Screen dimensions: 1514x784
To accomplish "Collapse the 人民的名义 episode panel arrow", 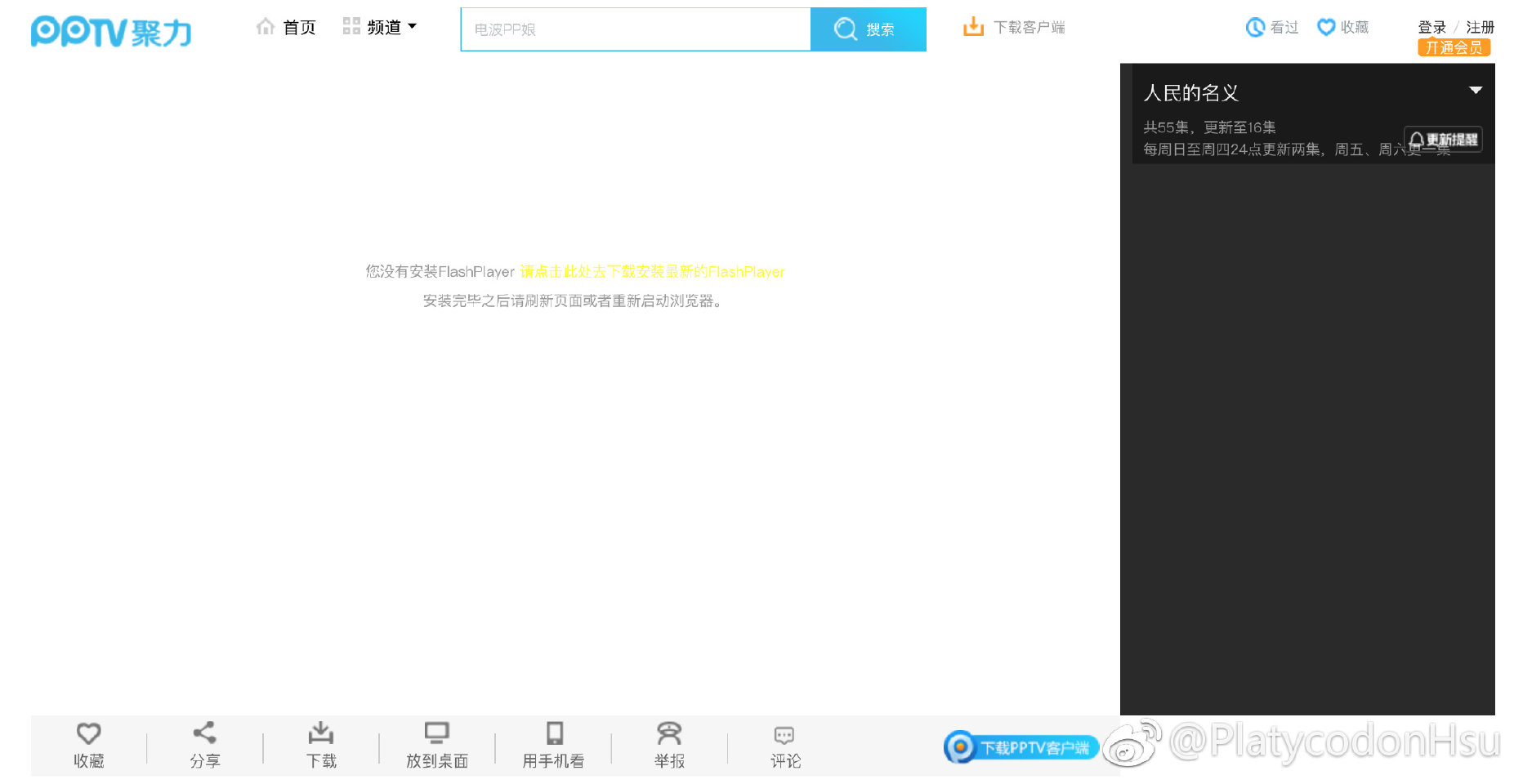I will tap(1476, 91).
